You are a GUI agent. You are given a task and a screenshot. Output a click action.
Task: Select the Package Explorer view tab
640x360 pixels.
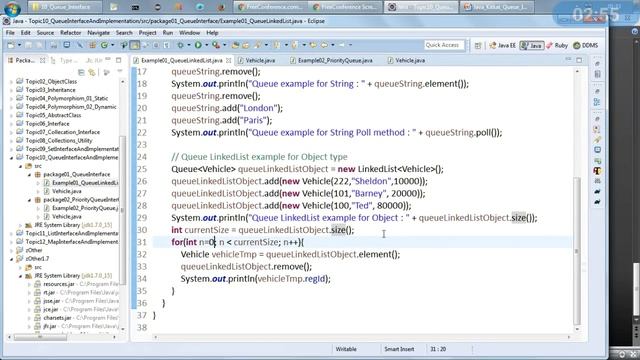point(24,60)
